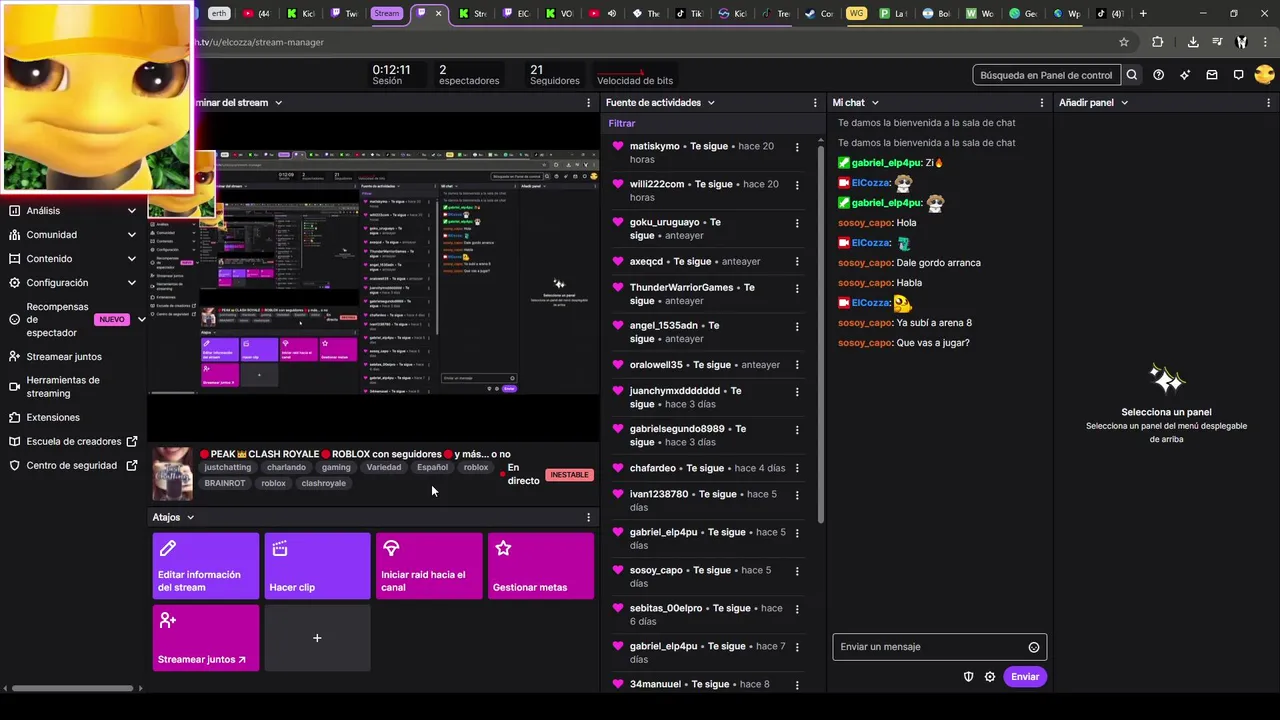Image resolution: width=1280 pixels, height=720 pixels.
Task: Bookmark page with browser star icon
Action: click(x=1124, y=42)
